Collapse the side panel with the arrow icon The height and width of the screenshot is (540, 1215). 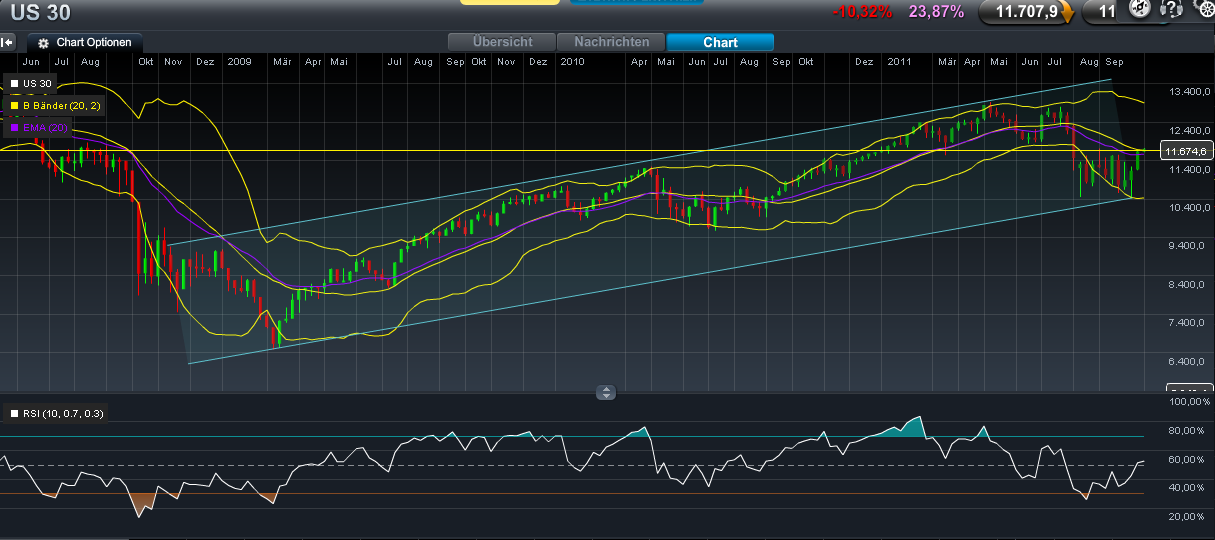point(8,43)
